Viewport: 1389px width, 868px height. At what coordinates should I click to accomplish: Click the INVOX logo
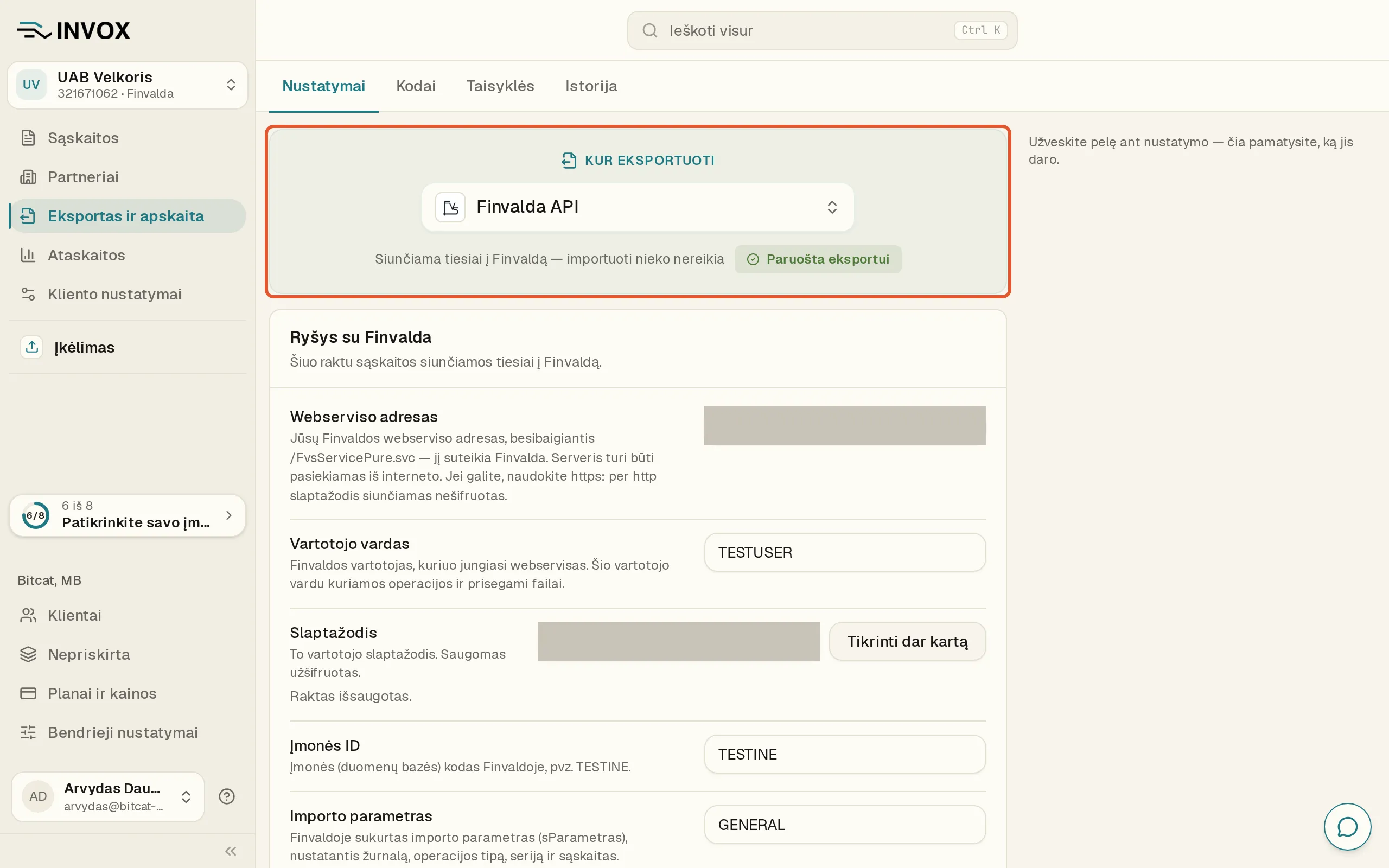[x=73, y=30]
